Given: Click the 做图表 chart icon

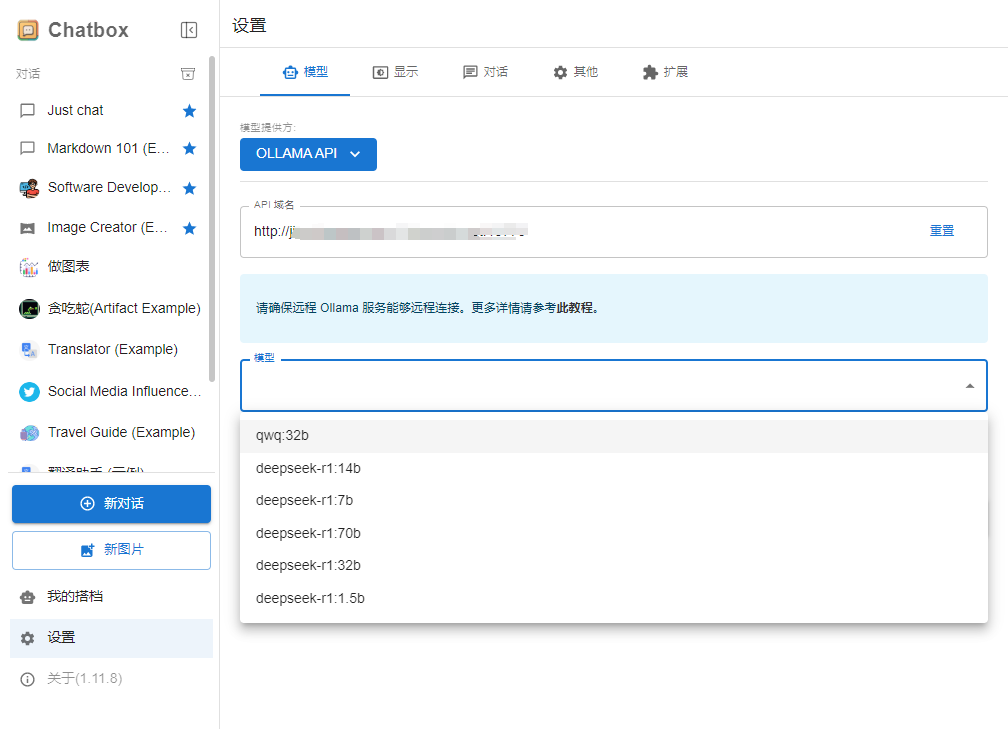Looking at the screenshot, I should pos(29,267).
